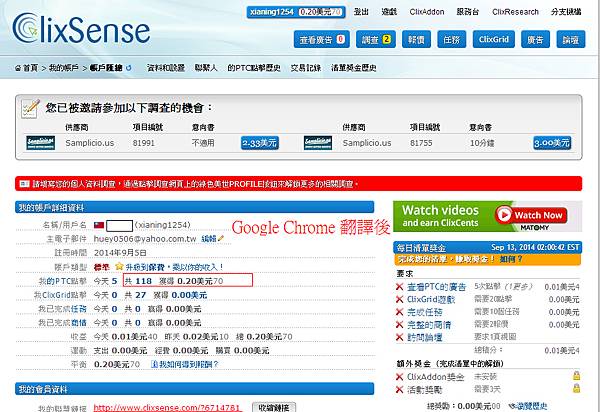The image size is (600, 412).
Task: Open ClixGrid遊戲 checklist link
Action: [431, 300]
